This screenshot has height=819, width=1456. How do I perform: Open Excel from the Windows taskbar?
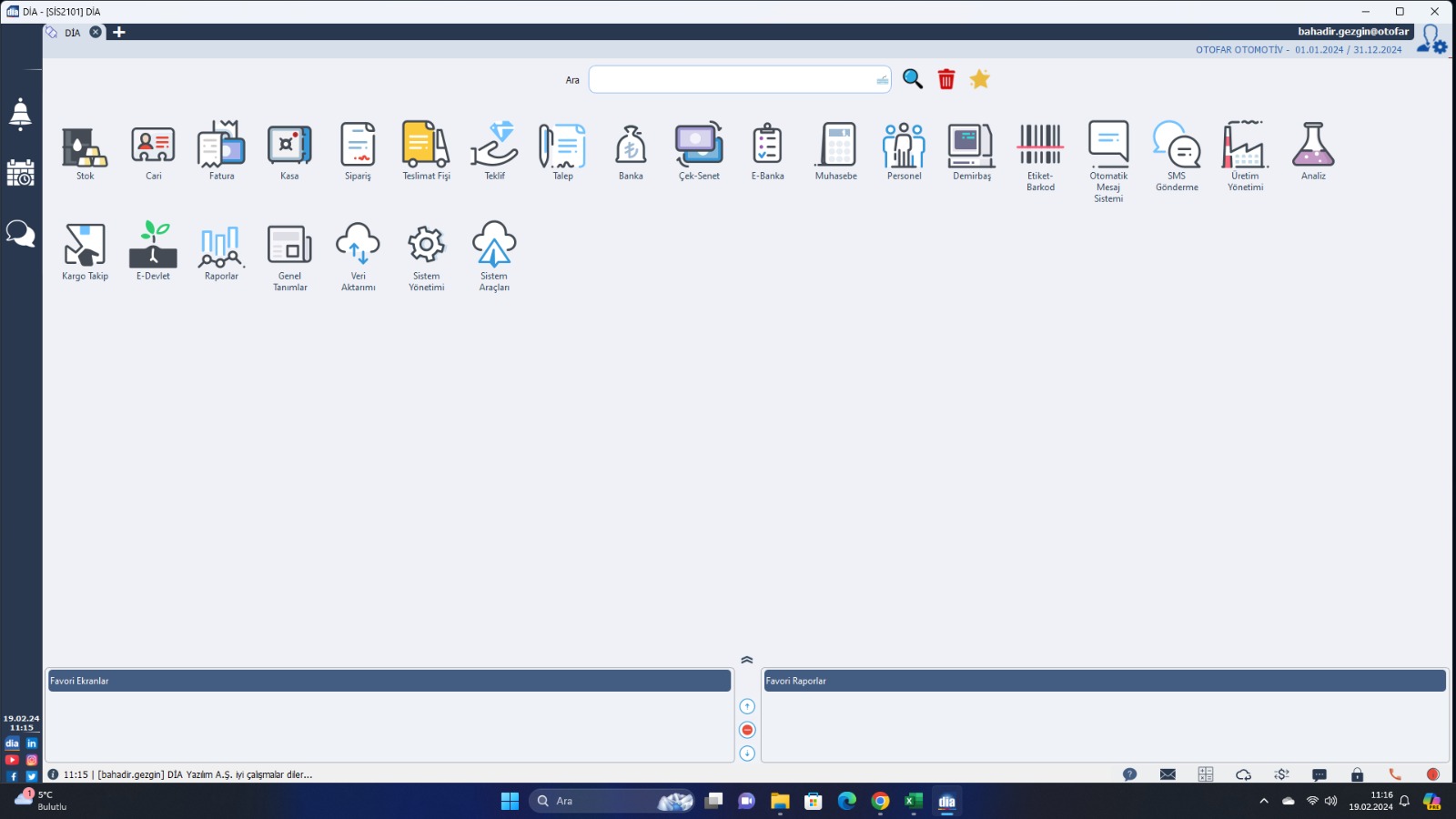tap(914, 801)
